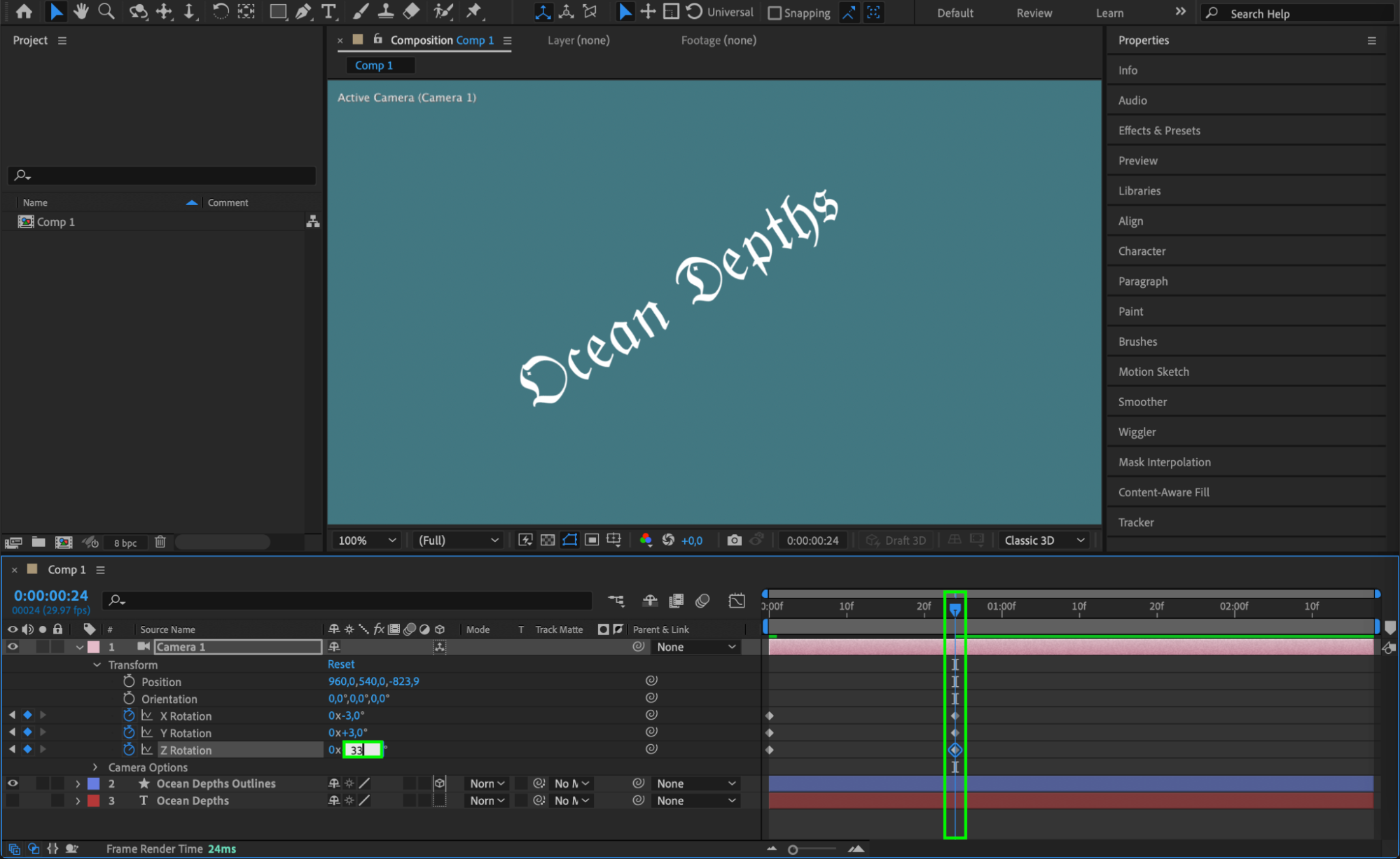Enable the Snapping checkbox
The height and width of the screenshot is (859, 1400).
tap(775, 13)
